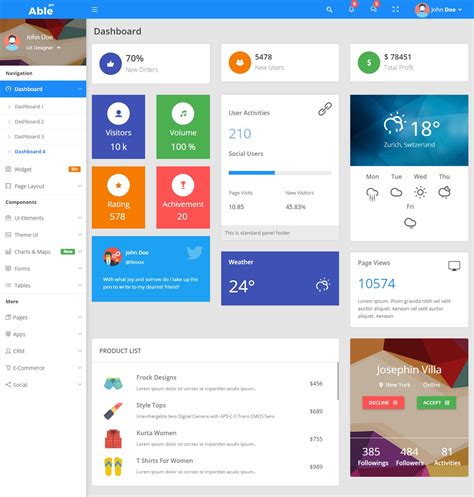This screenshot has height=497, width=474.
Task: Click the 484 Followers stat
Action: tap(409, 456)
